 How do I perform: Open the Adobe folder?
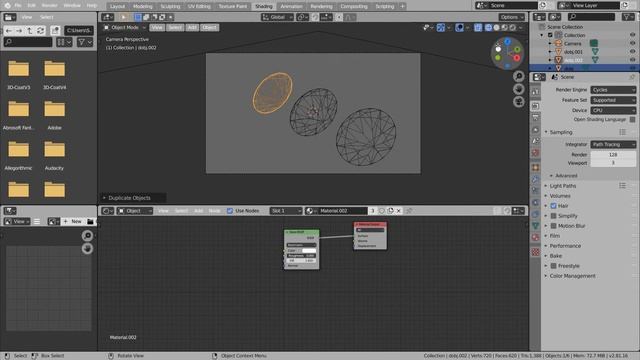[x=54, y=114]
